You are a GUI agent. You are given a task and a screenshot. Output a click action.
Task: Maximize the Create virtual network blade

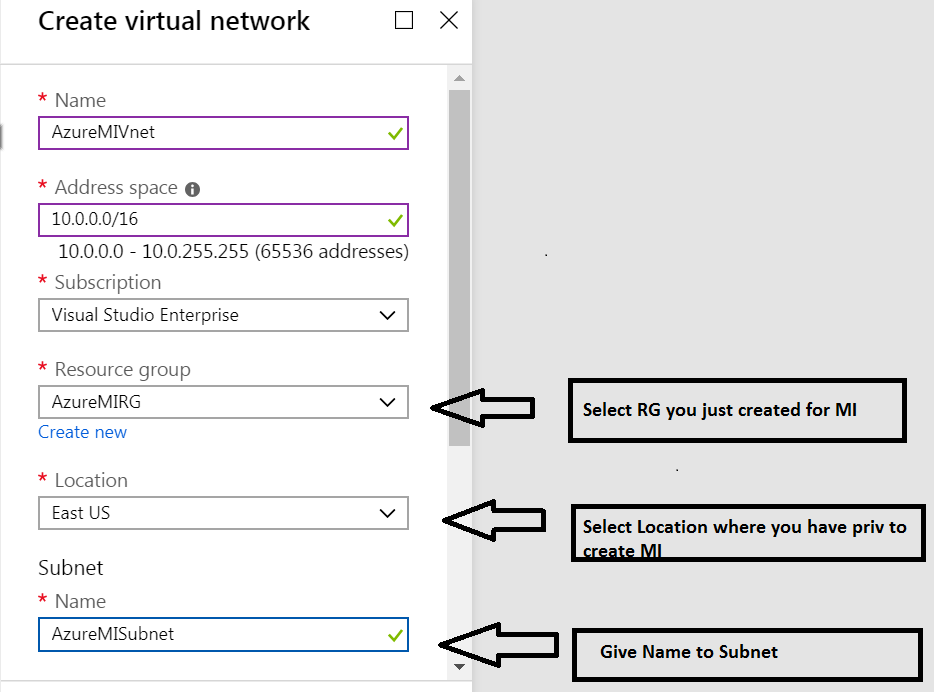pos(404,20)
